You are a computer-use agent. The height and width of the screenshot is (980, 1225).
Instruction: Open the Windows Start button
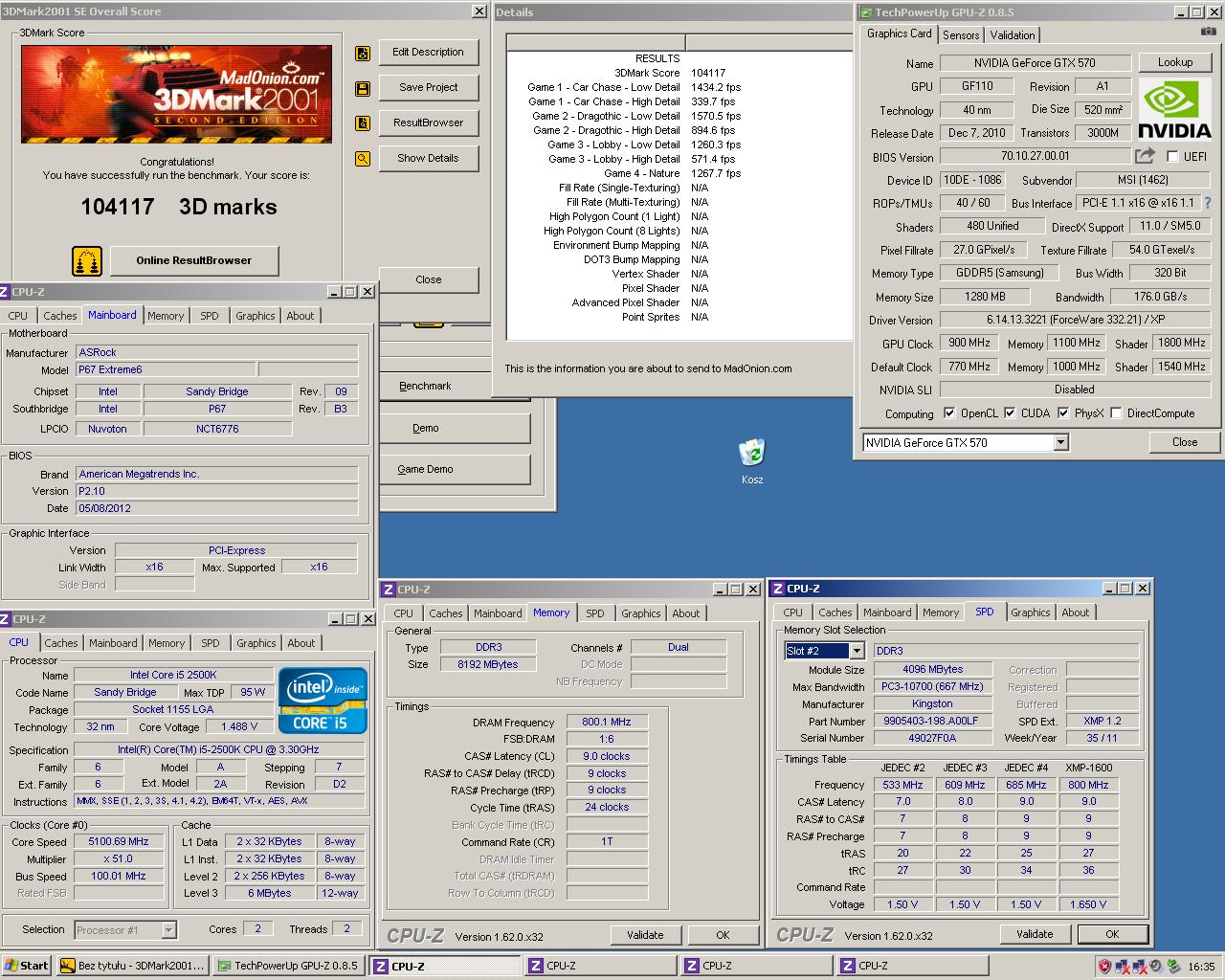[x=27, y=966]
